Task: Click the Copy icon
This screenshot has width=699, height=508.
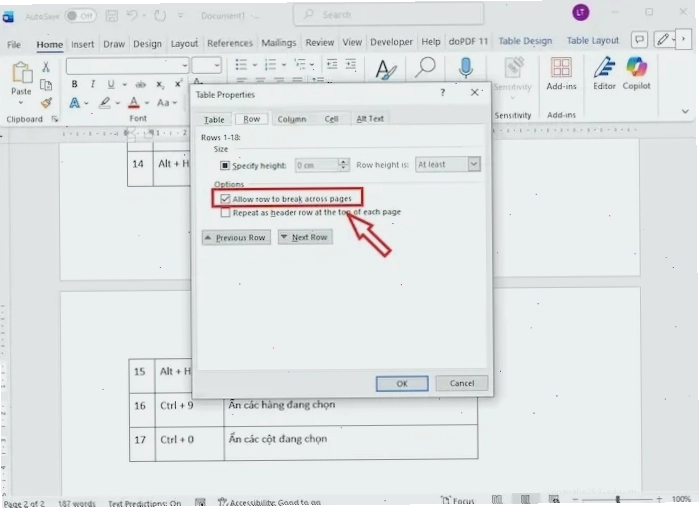Action: click(x=45, y=85)
